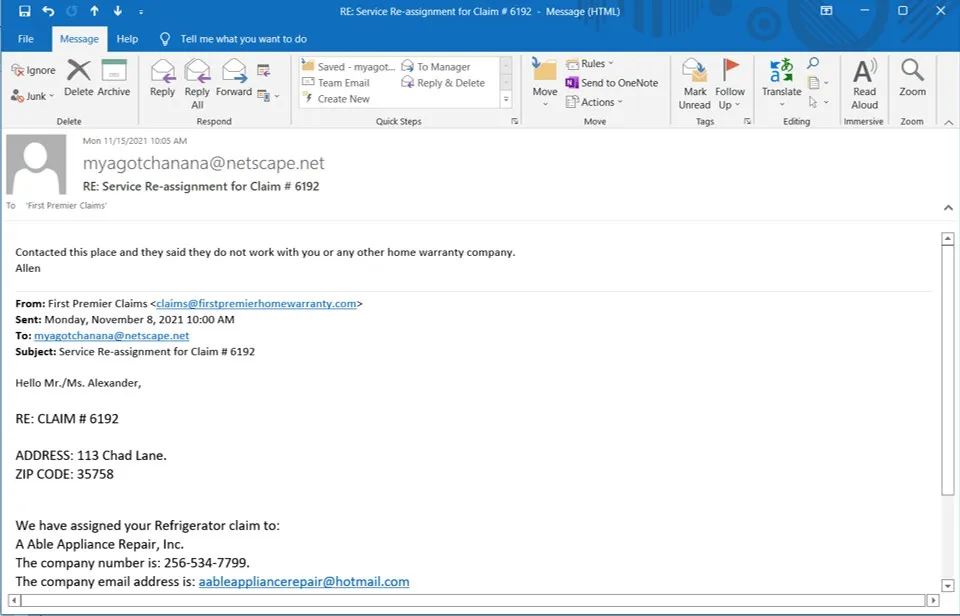Screen dimensions: 960x616
Task: Ignore this conversation
Action: pyautogui.click(x=33, y=70)
